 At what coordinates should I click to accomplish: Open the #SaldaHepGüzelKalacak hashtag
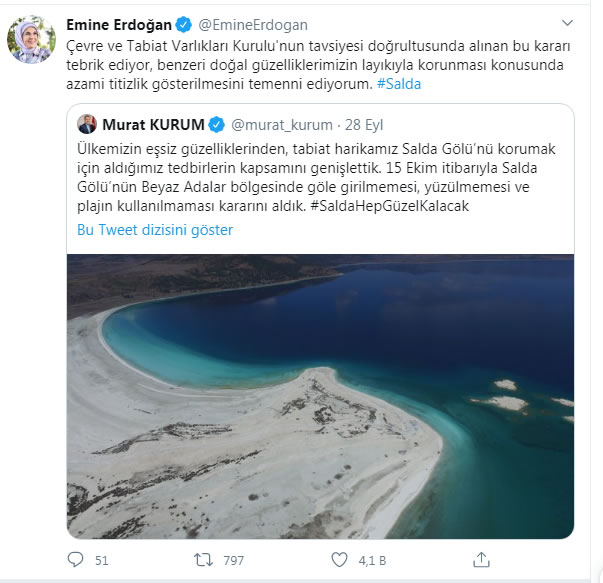pyautogui.click(x=390, y=206)
